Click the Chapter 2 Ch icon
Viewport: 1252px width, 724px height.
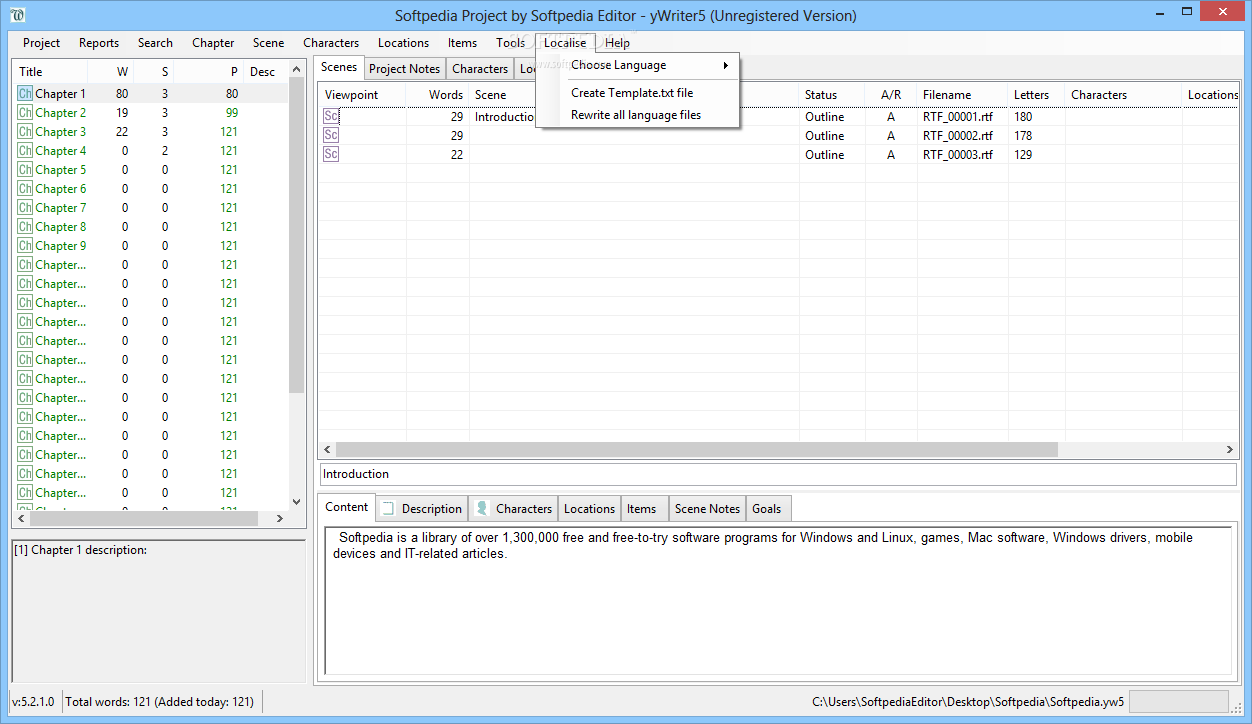click(25, 113)
